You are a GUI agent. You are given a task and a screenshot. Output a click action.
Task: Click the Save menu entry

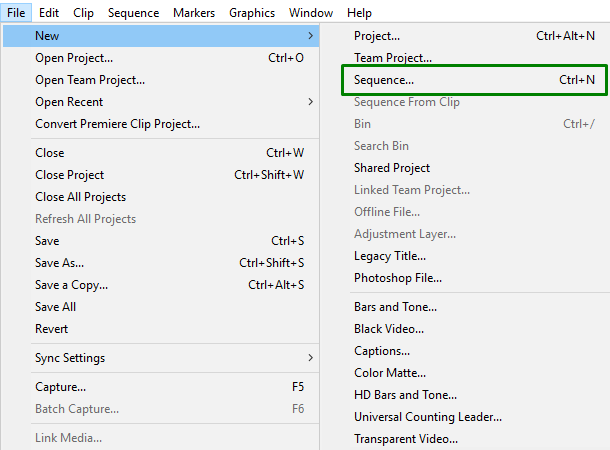(x=161, y=241)
